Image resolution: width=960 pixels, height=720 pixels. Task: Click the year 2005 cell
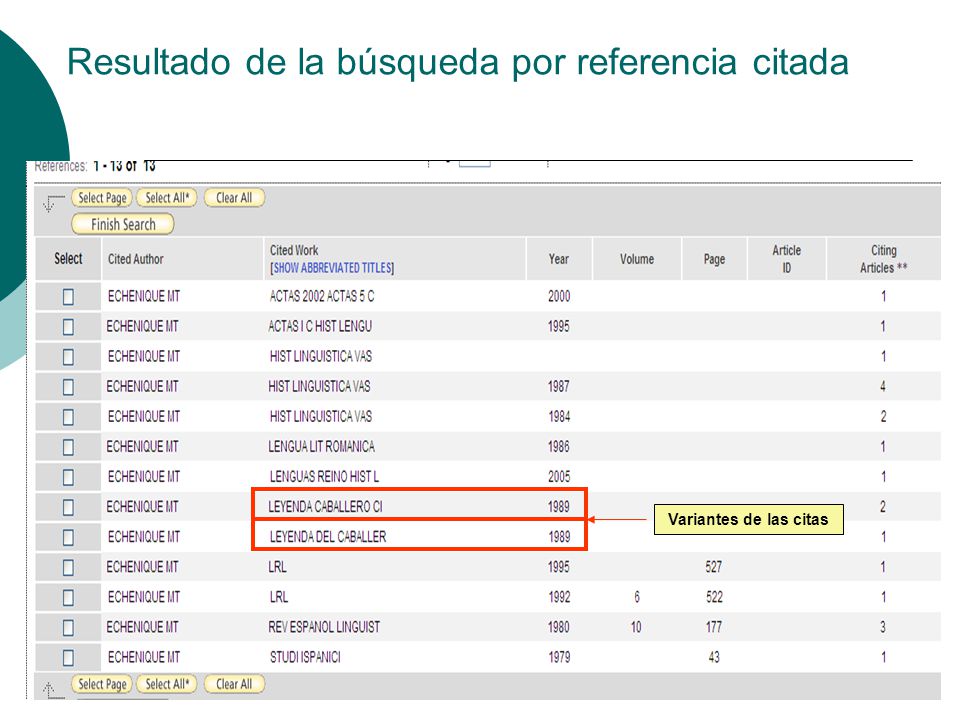(559, 476)
